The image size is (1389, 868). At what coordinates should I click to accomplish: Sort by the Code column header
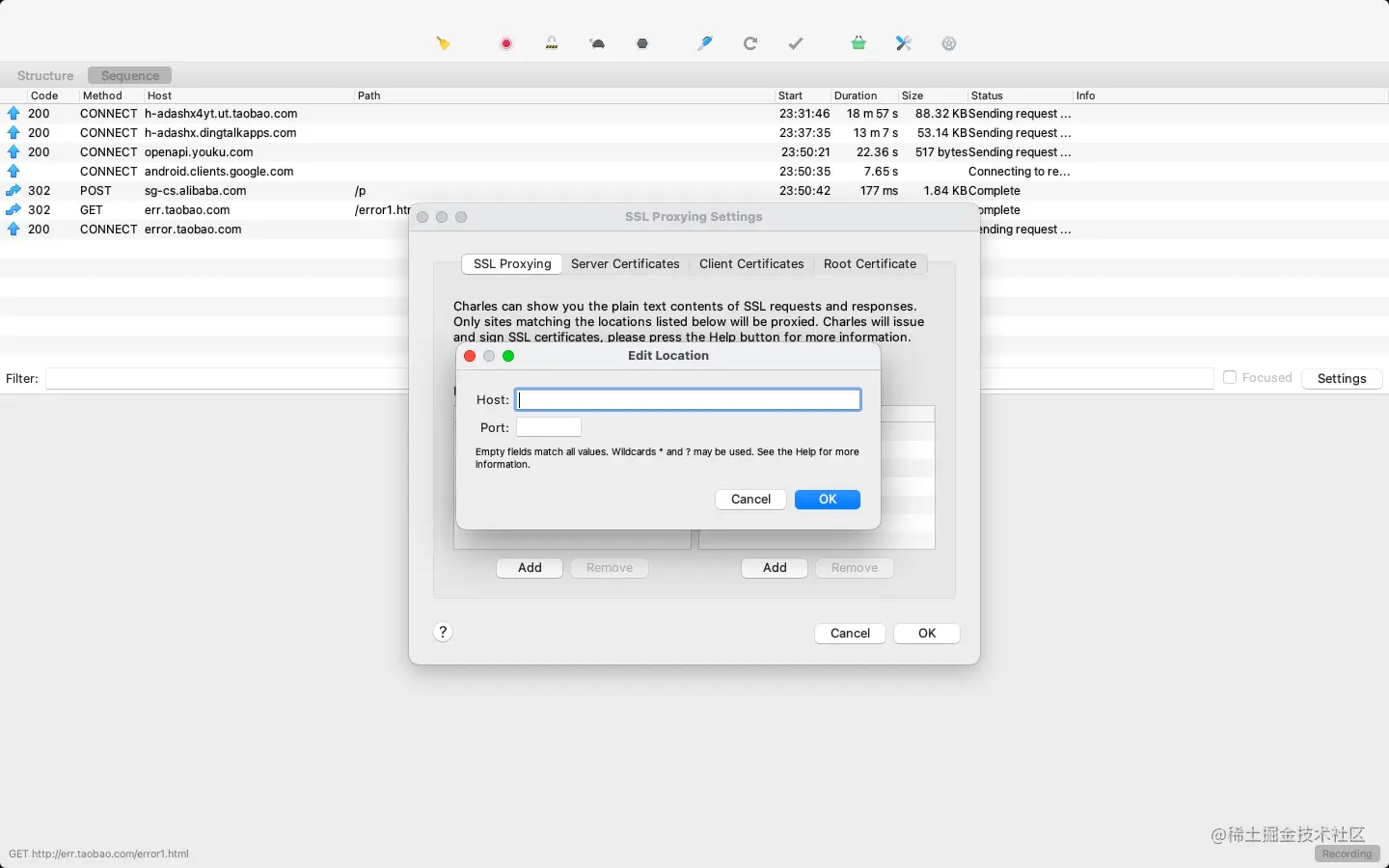click(44, 95)
